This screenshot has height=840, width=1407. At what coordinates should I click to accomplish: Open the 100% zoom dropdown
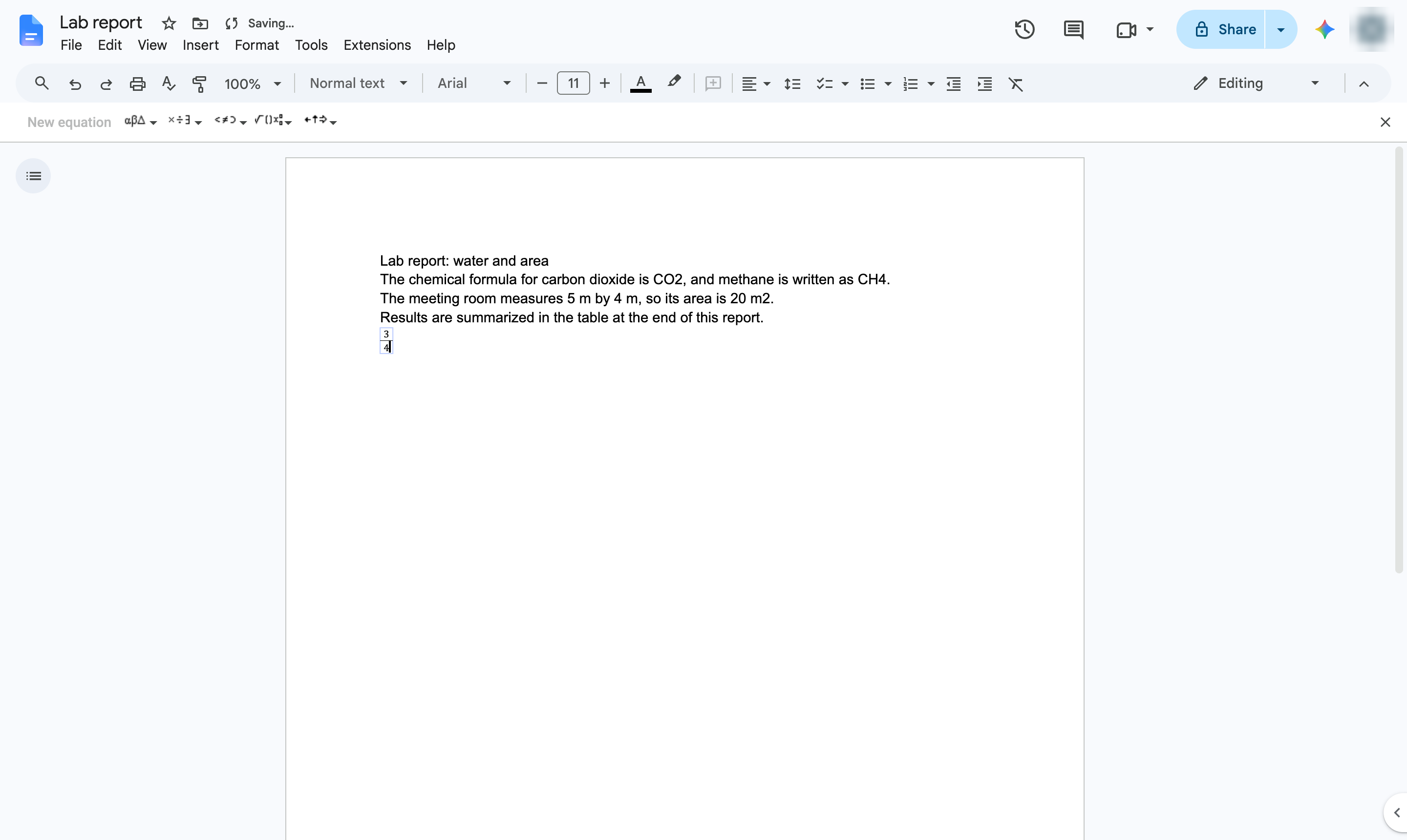[x=253, y=84]
